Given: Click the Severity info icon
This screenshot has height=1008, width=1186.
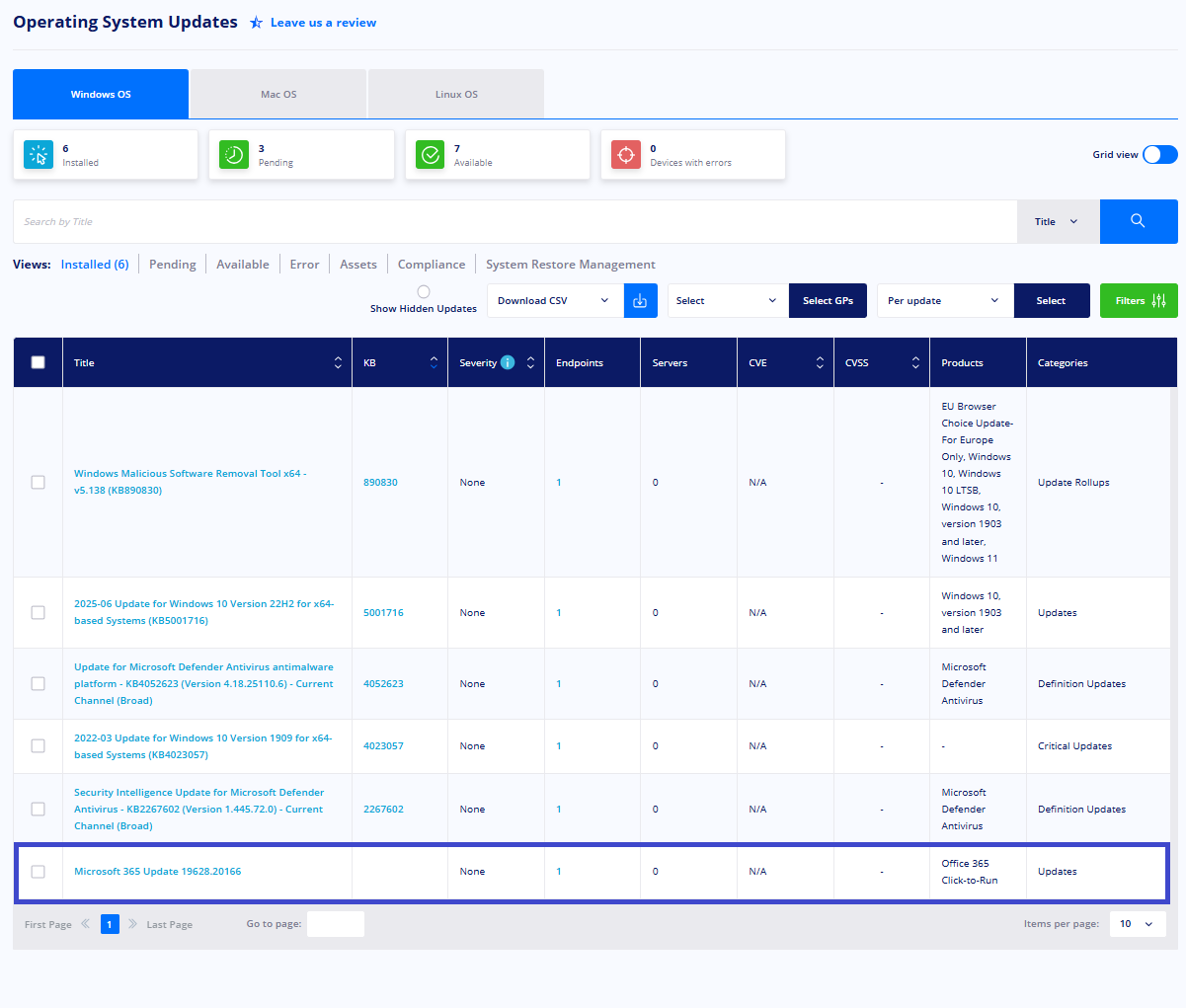Looking at the screenshot, I should (x=508, y=362).
